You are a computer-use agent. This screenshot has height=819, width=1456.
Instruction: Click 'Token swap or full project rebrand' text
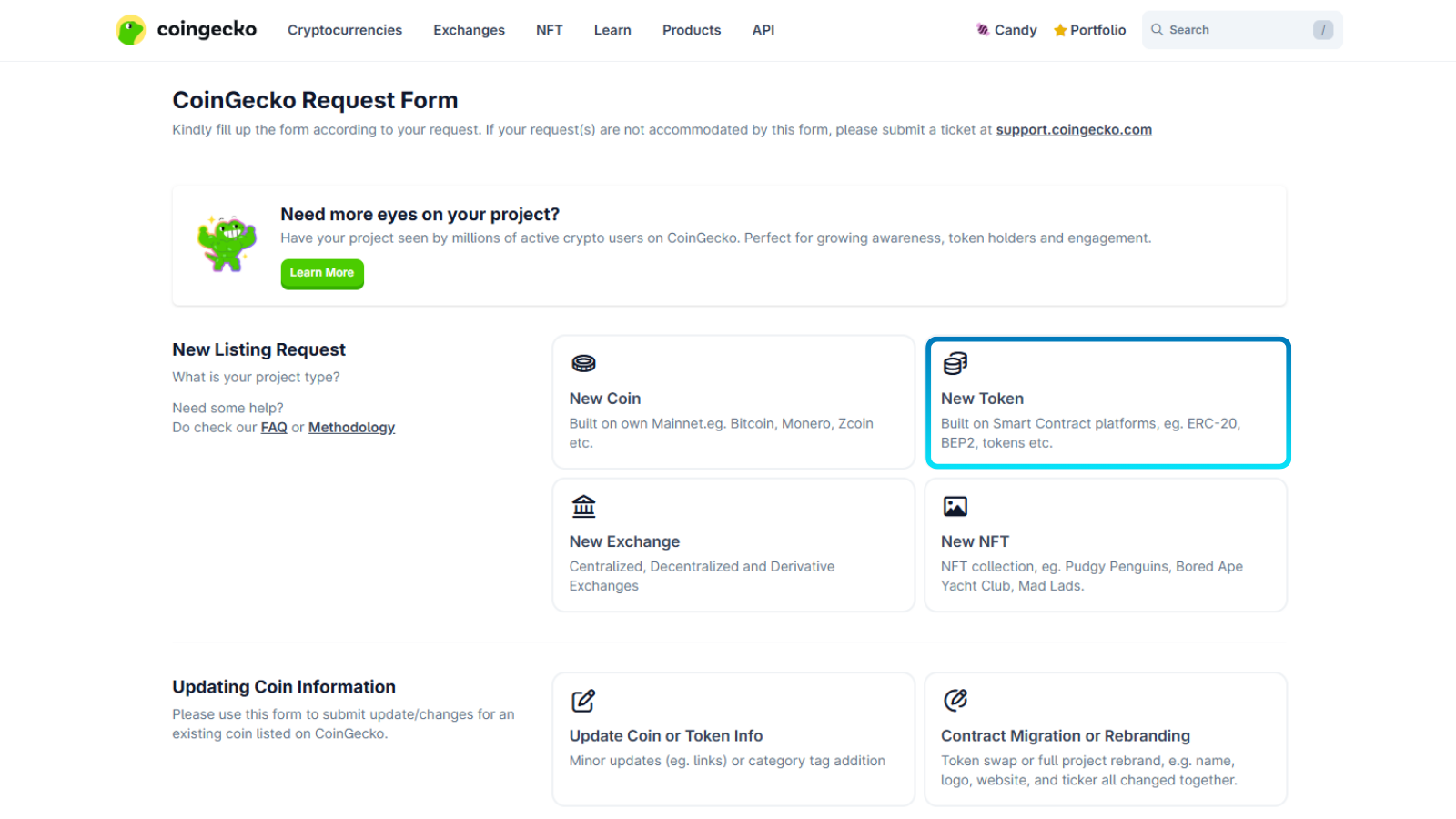click(x=1089, y=771)
